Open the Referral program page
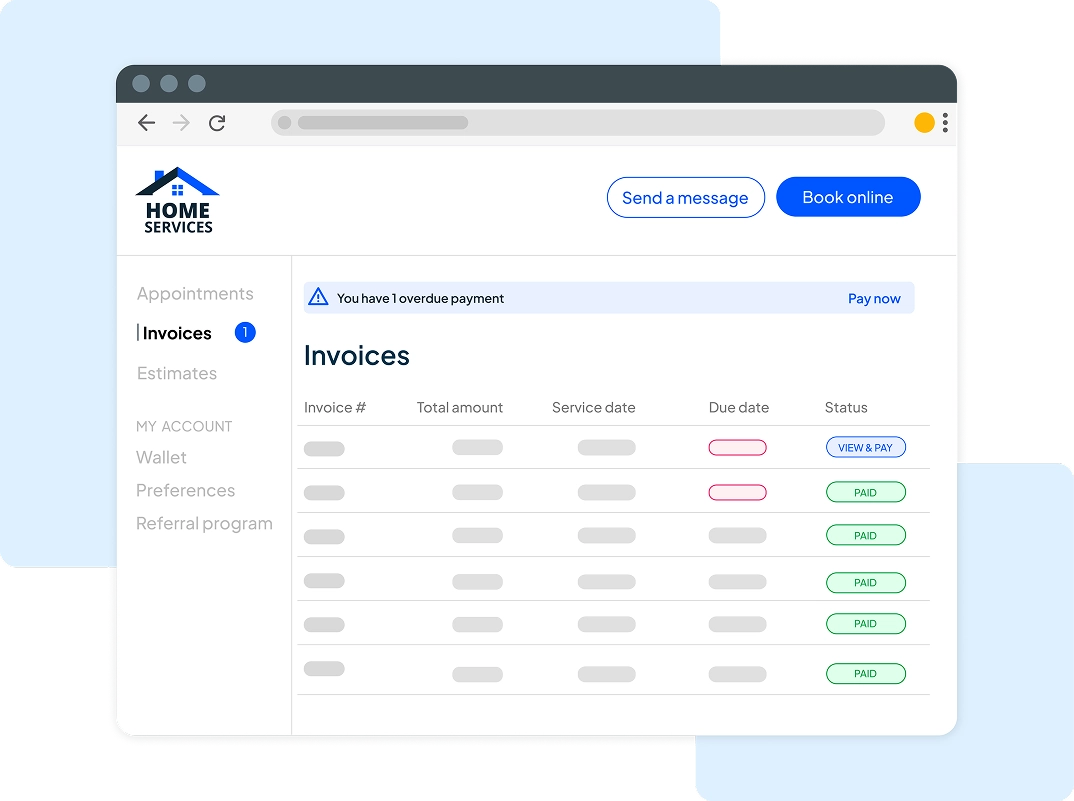 click(203, 523)
